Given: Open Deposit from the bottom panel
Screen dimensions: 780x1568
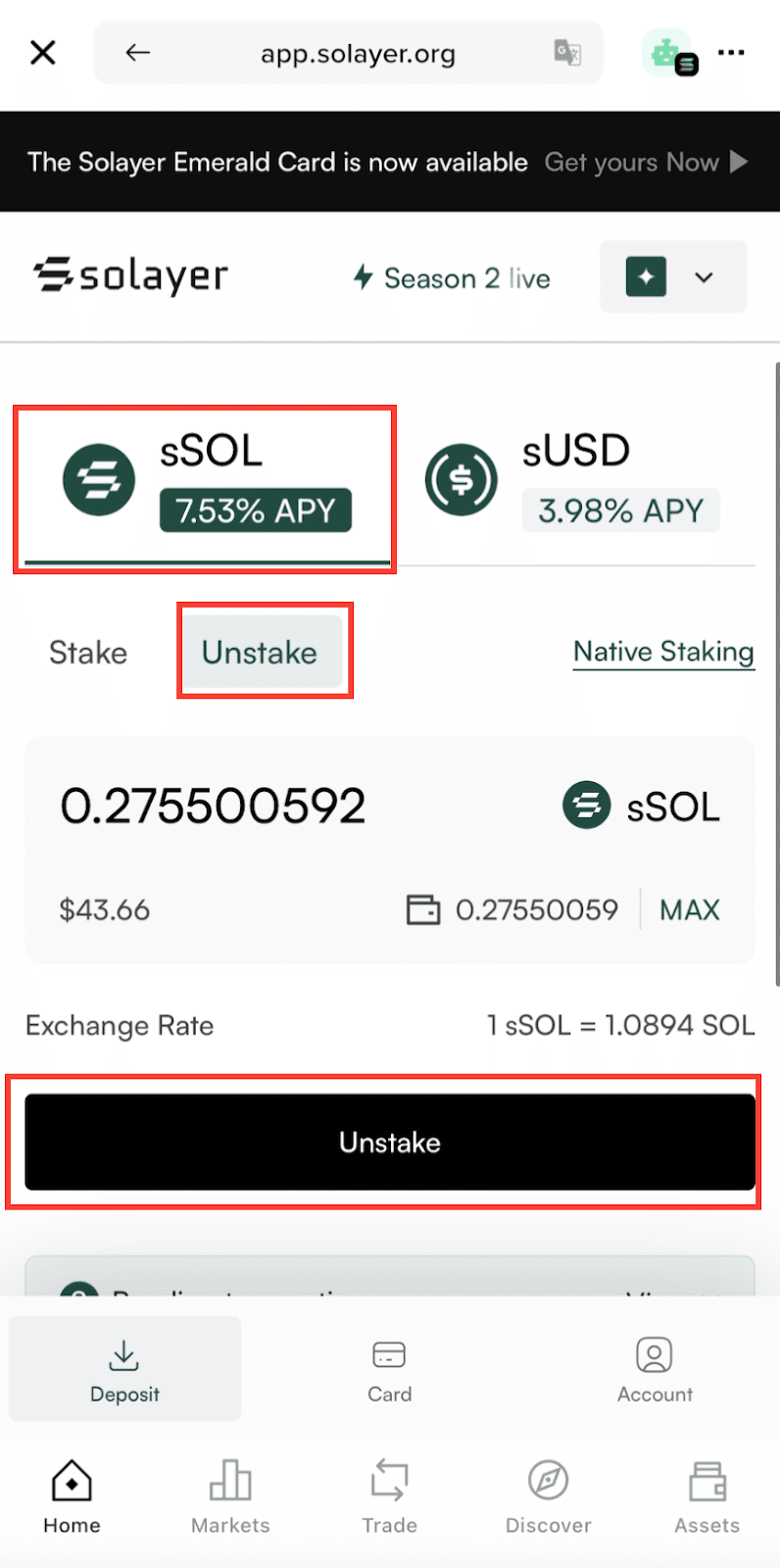Looking at the screenshot, I should click(x=123, y=1368).
